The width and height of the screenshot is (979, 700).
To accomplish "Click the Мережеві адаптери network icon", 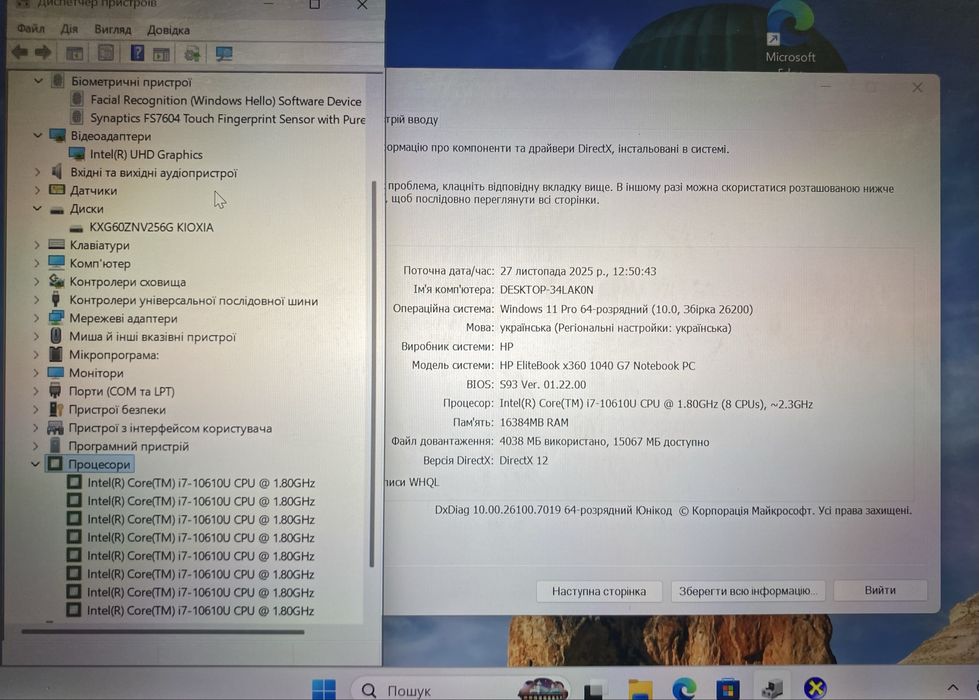I will point(56,318).
